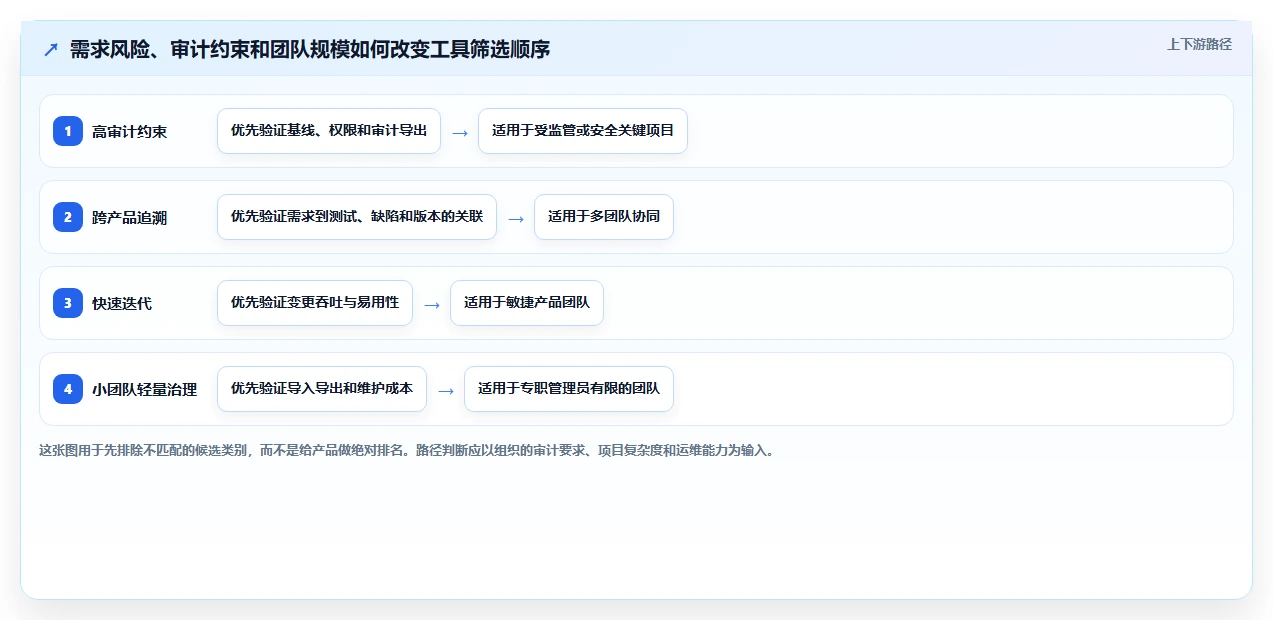Image resolution: width=1273 pixels, height=620 pixels.
Task: Click the number 1 badge for 高审计约束
Action: pos(68,131)
